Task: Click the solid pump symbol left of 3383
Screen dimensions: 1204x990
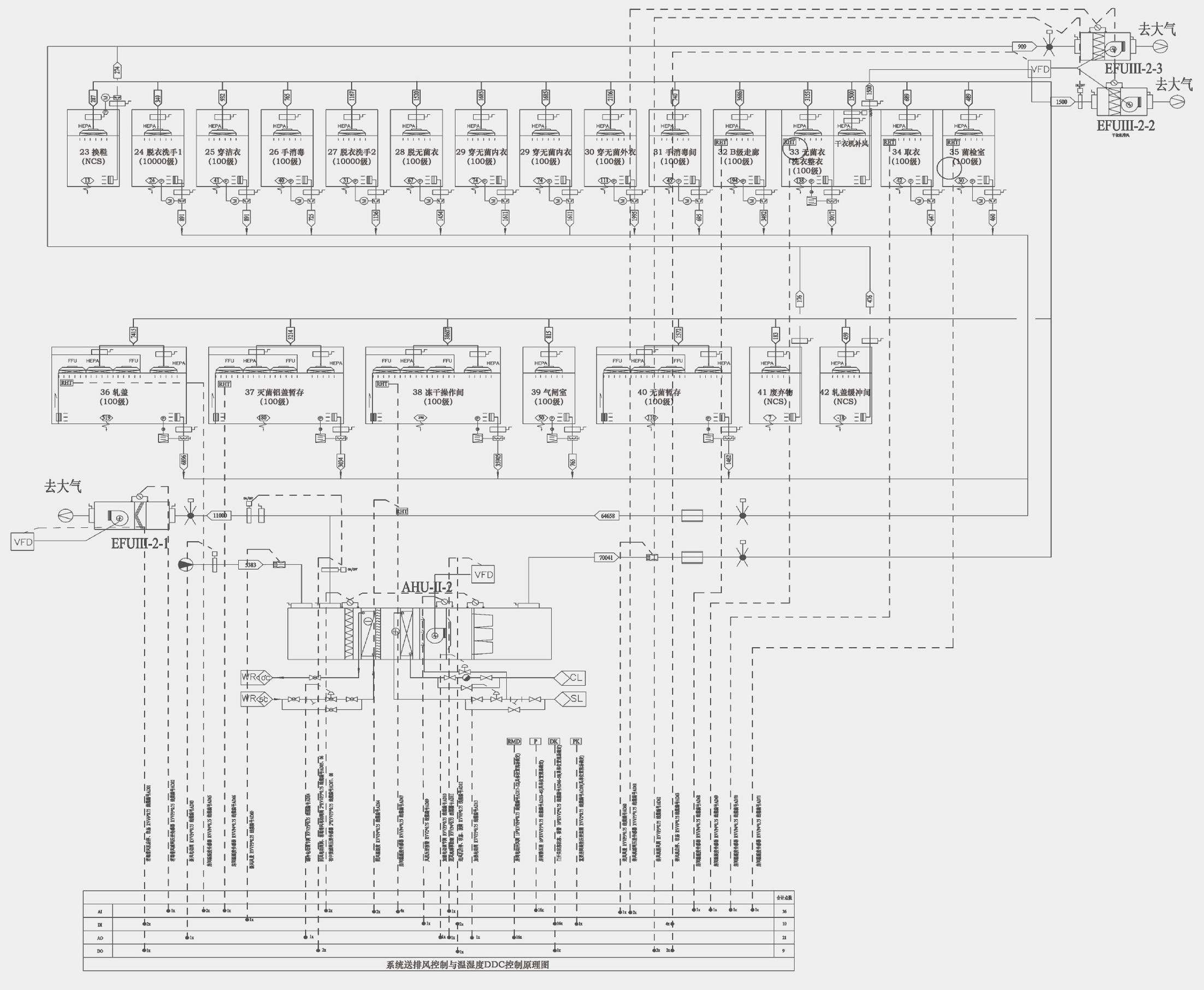Action: 186,564
